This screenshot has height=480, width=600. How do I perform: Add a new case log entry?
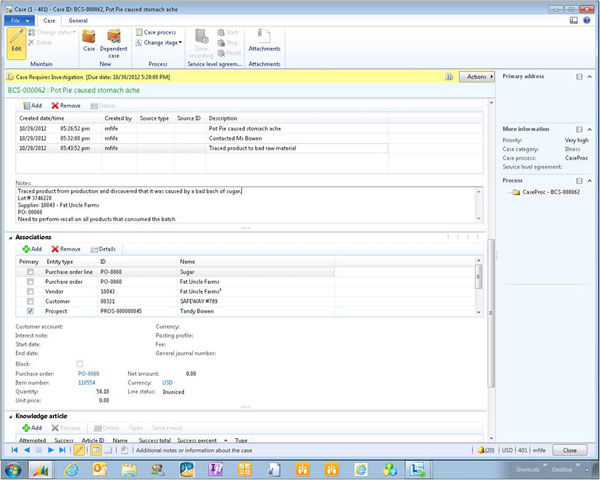pos(32,104)
